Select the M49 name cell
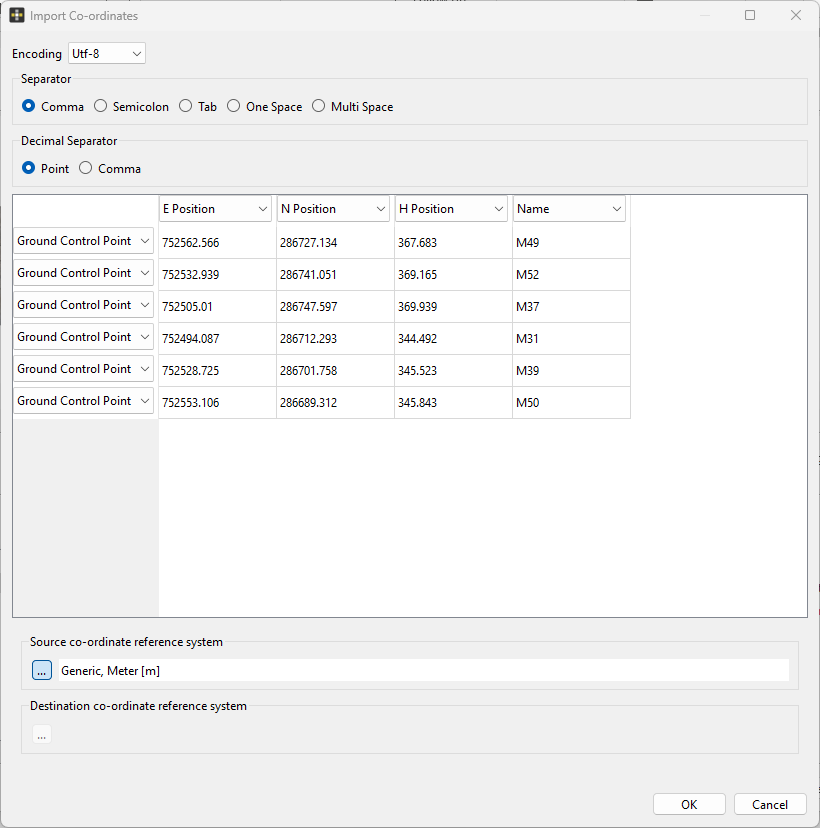820x828 pixels. click(571, 242)
